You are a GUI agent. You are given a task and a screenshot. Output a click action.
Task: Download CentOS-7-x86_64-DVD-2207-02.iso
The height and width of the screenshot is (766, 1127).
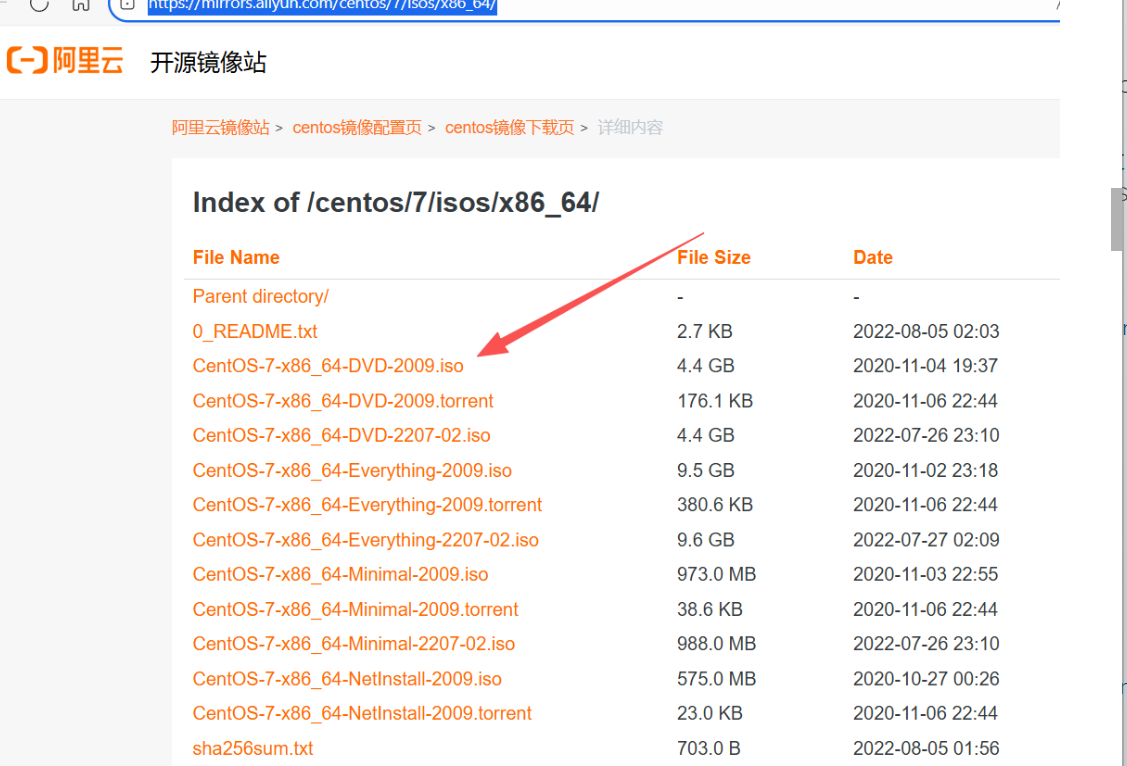click(x=341, y=435)
